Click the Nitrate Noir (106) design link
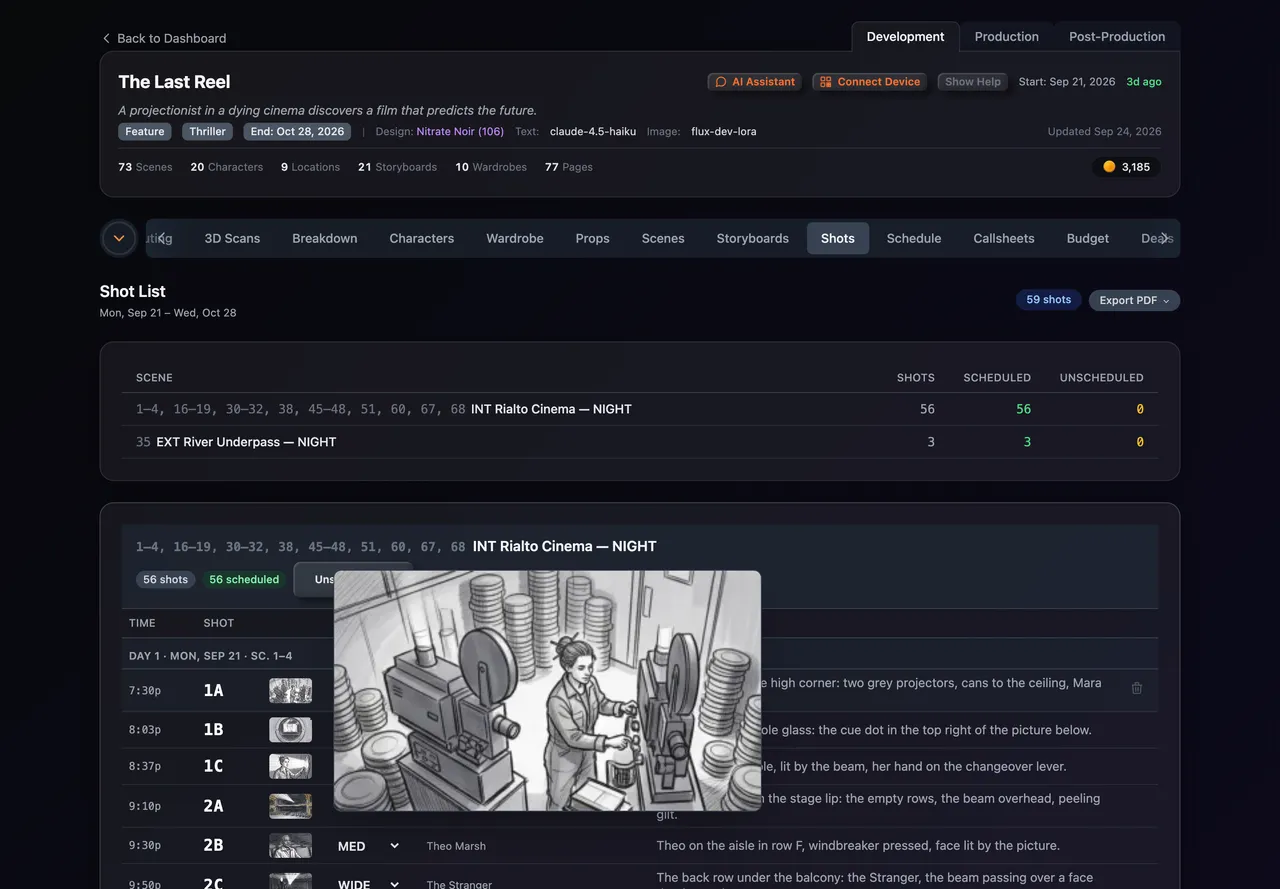 pyautogui.click(x=460, y=132)
